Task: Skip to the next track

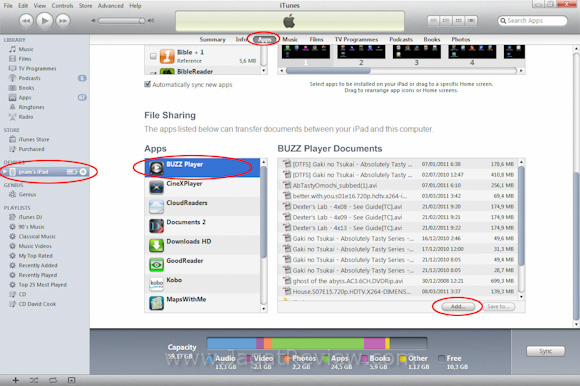Action: point(63,21)
